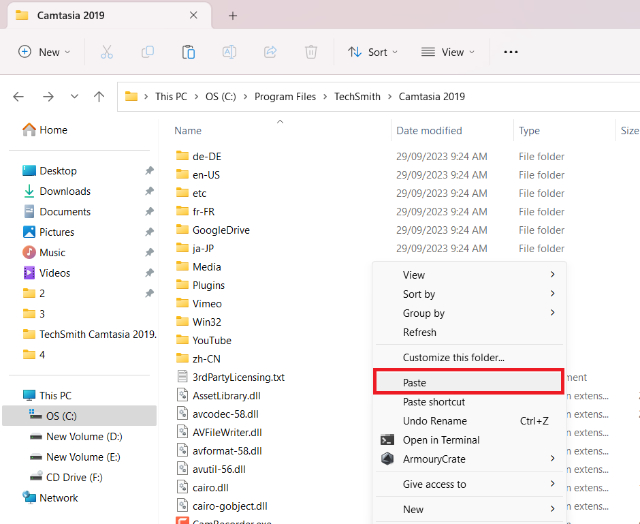Screen dimensions: 640x524
Task: Click the Paste clipboard icon in toolbar
Action: pos(188,52)
